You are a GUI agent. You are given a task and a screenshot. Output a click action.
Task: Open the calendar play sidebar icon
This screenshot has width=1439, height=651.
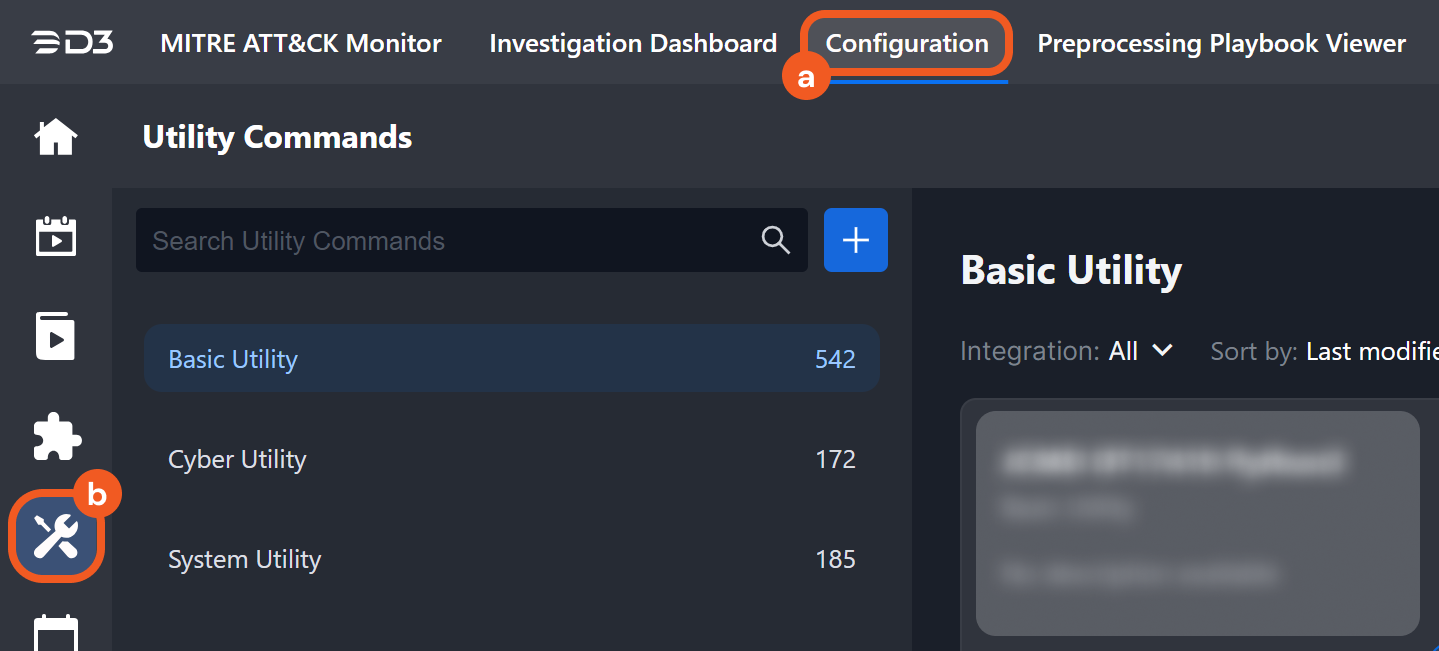pyautogui.click(x=56, y=237)
